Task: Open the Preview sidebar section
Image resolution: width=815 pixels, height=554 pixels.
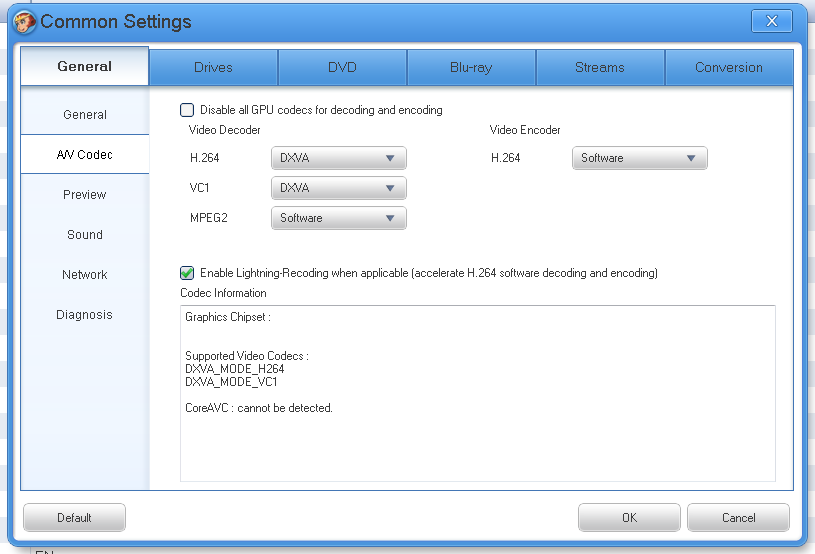Action: tap(85, 194)
